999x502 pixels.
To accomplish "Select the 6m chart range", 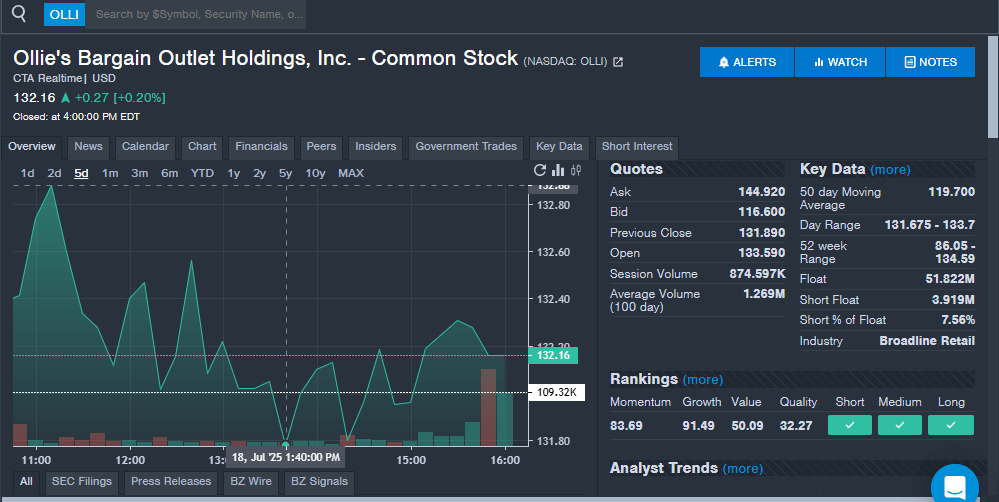I will [x=169, y=173].
